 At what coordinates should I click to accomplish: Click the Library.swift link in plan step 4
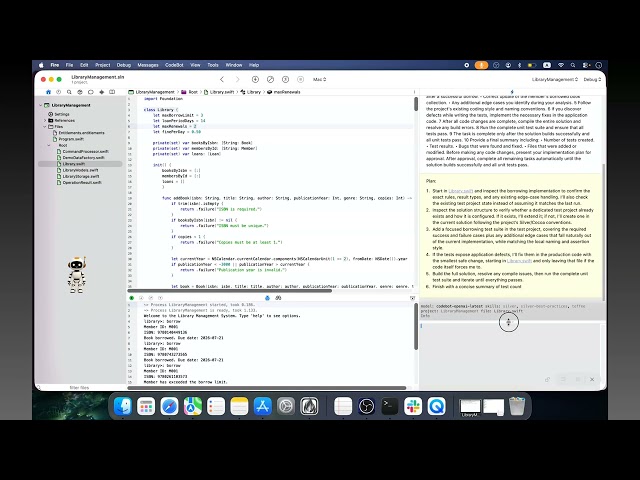pos(519,261)
